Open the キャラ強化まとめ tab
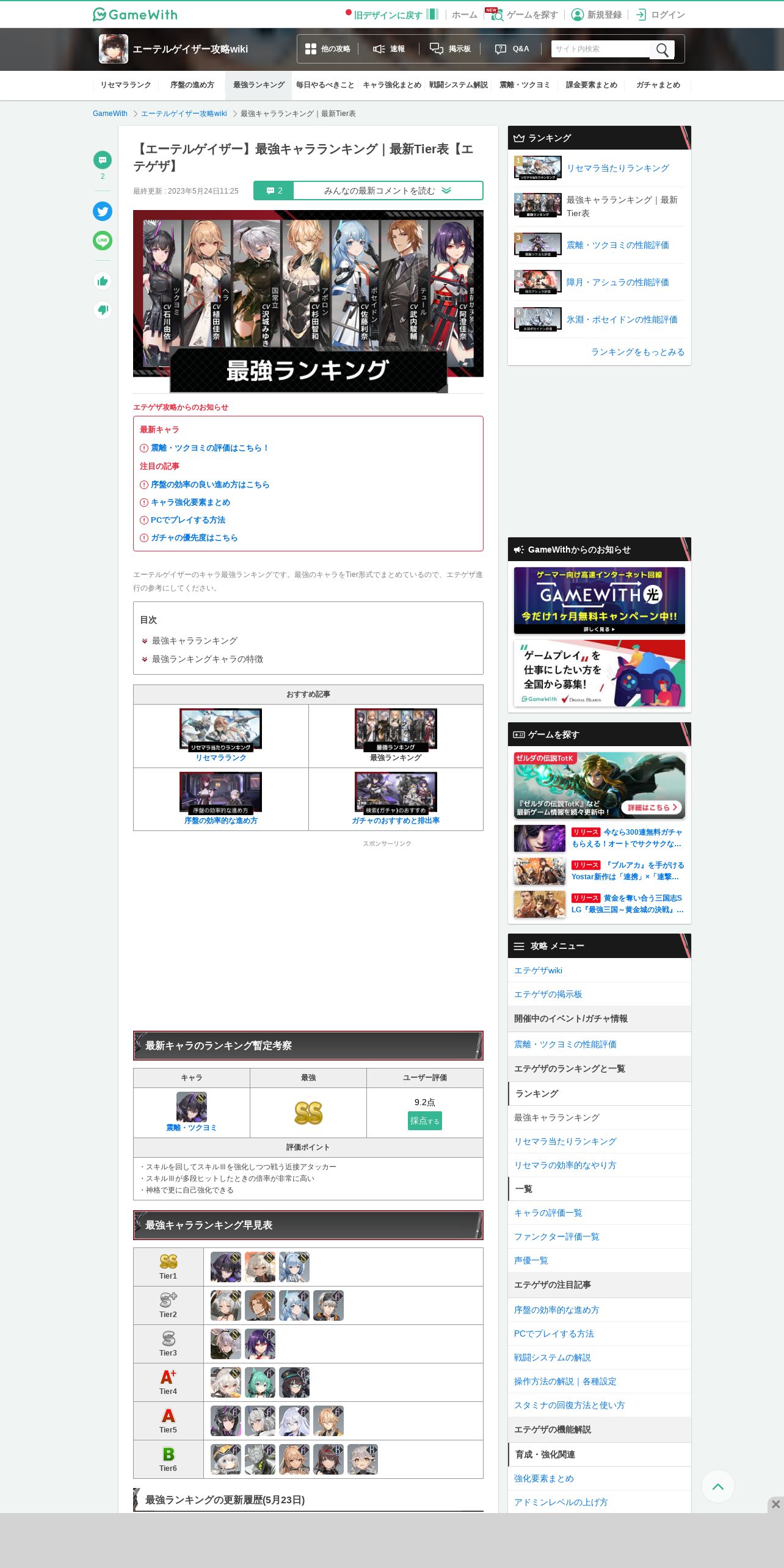The width and height of the screenshot is (784, 1568). tap(392, 85)
